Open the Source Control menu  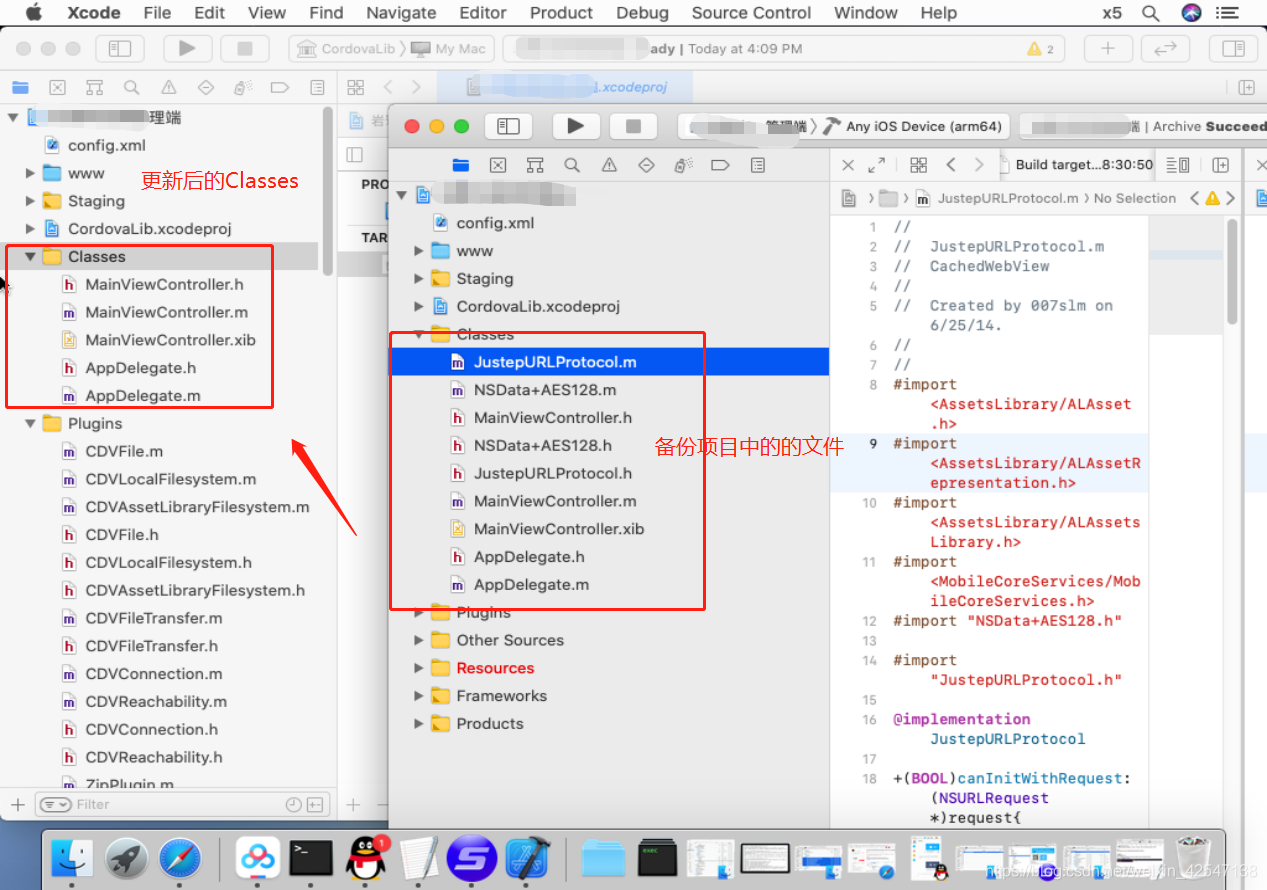point(751,13)
